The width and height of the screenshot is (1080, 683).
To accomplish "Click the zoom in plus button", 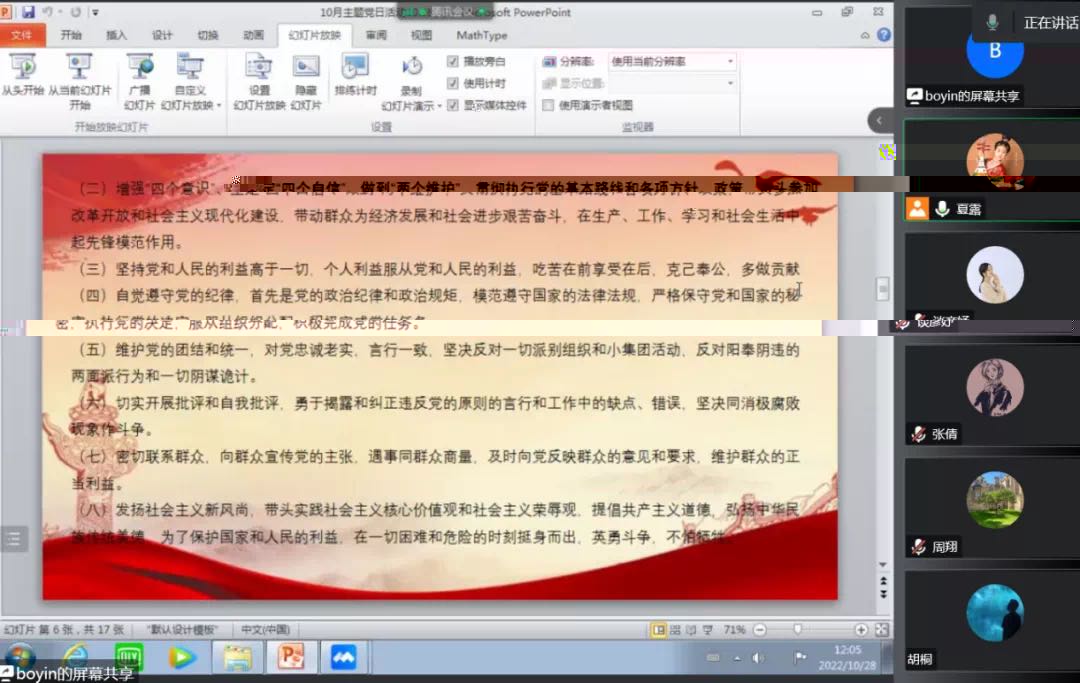I will (861, 629).
